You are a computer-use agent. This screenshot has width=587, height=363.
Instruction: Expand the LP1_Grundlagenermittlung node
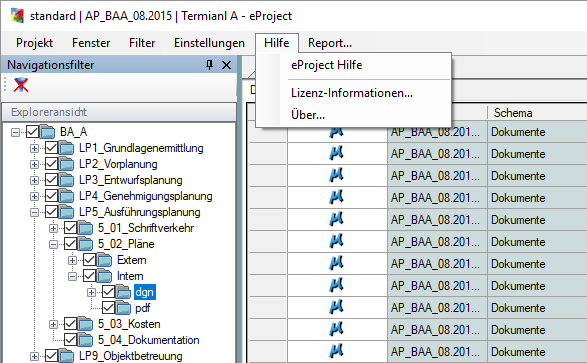tap(34, 148)
